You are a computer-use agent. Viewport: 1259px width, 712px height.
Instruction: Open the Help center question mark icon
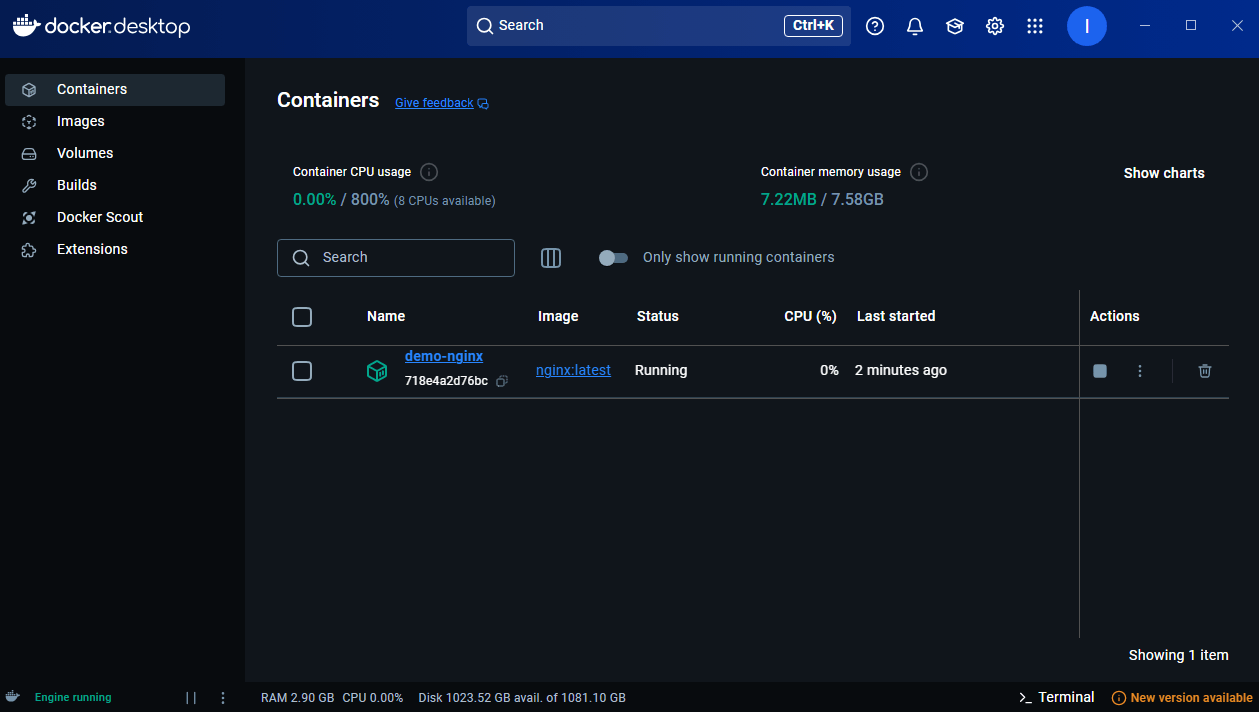tap(875, 26)
